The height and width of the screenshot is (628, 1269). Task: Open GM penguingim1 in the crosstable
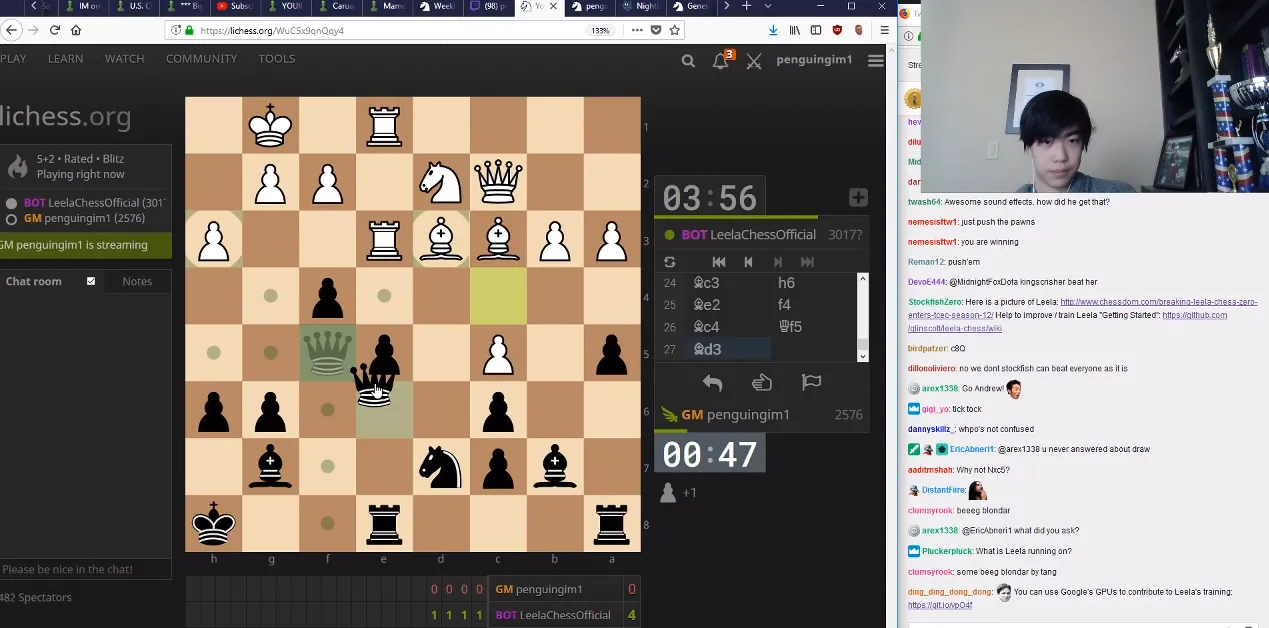tap(538, 589)
